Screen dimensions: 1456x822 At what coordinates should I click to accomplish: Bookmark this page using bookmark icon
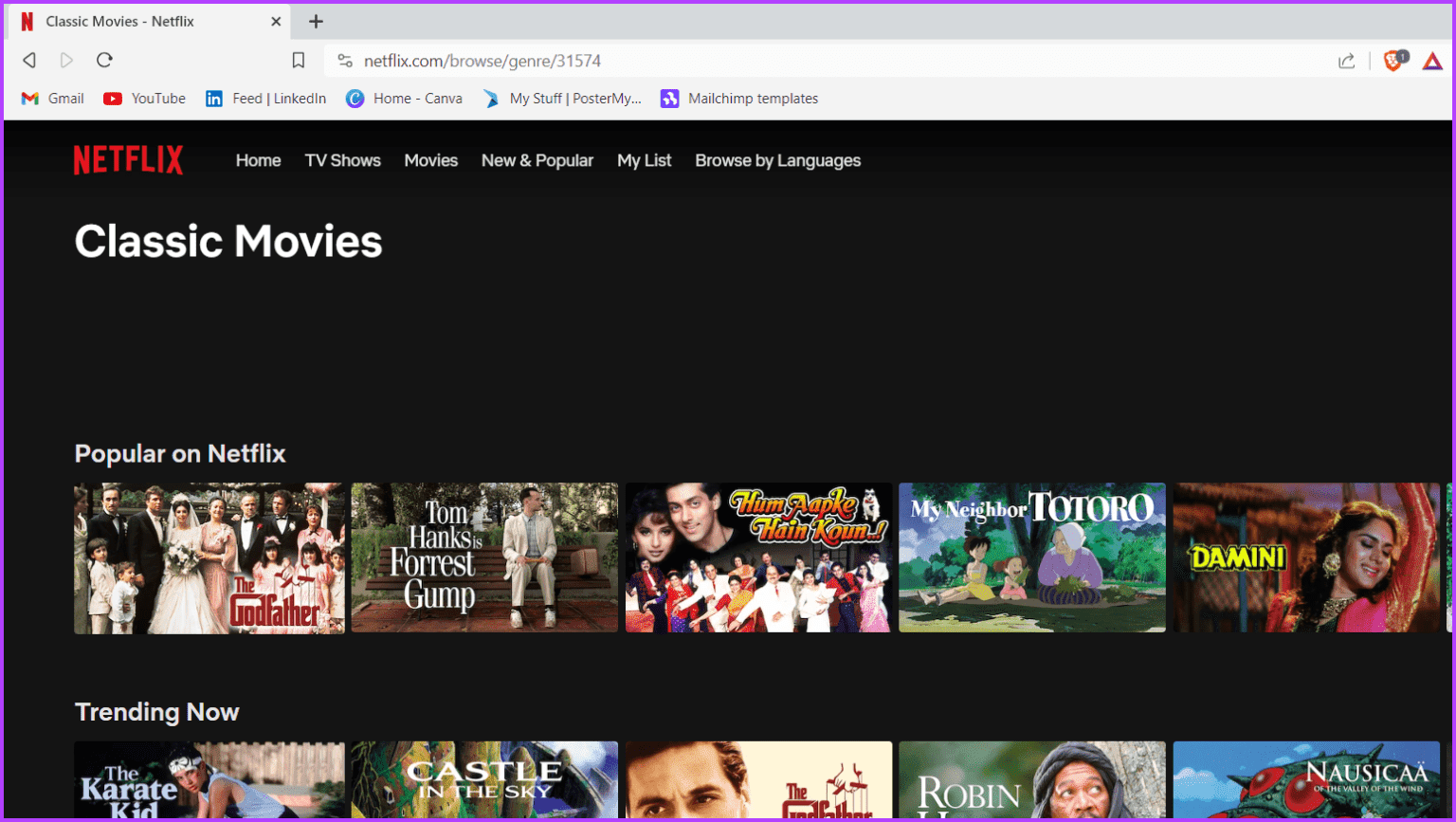click(x=299, y=61)
